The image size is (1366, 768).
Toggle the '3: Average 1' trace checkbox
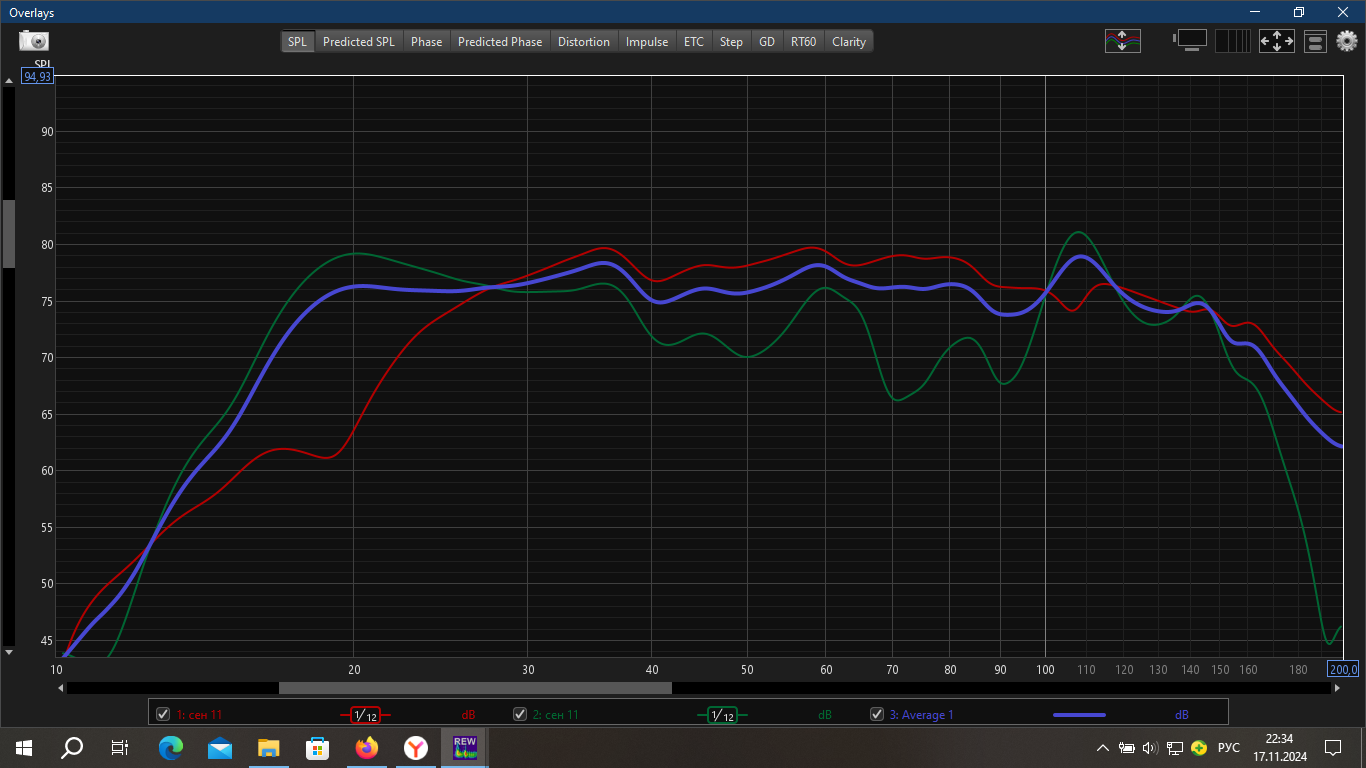(x=877, y=714)
